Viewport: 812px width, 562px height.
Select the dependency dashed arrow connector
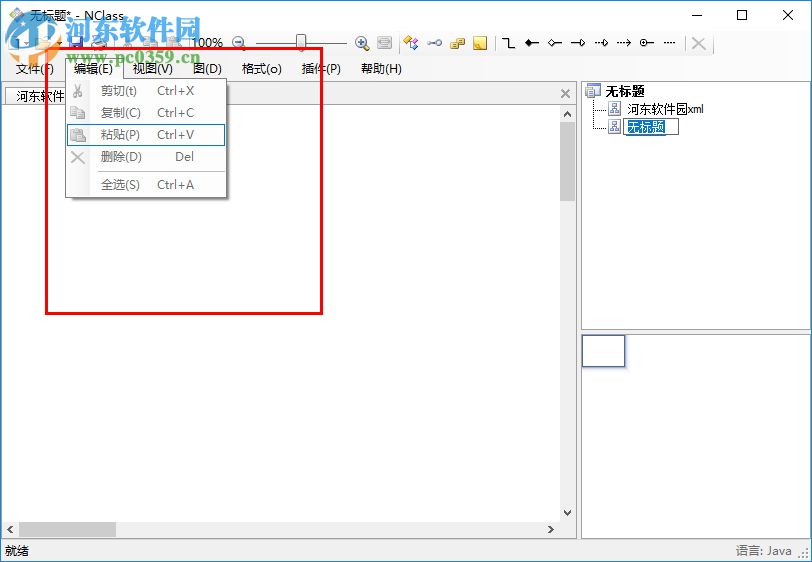point(624,42)
